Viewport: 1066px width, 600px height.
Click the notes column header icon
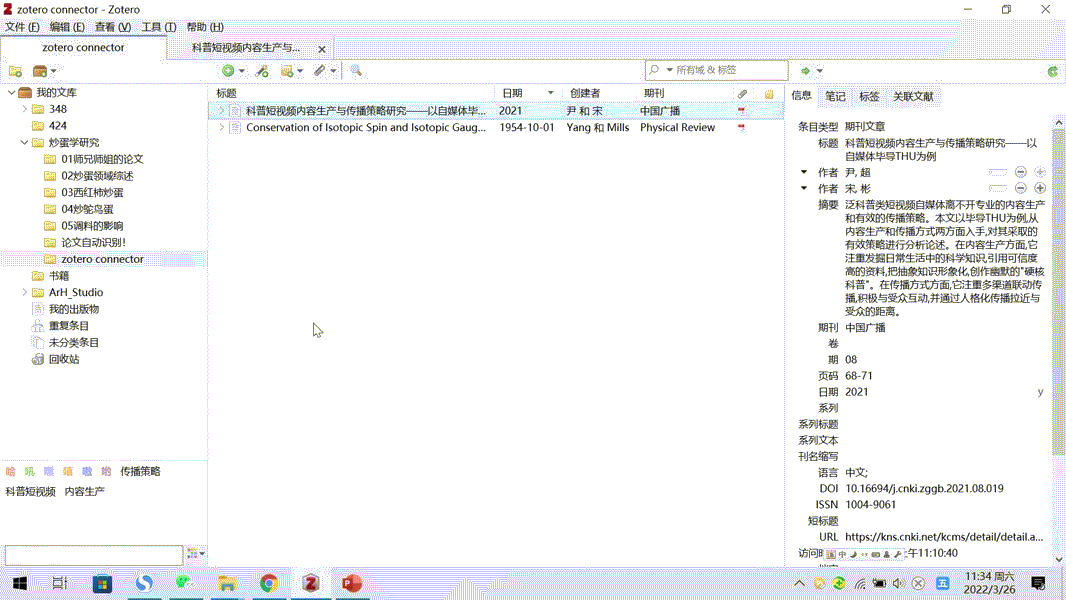click(769, 94)
